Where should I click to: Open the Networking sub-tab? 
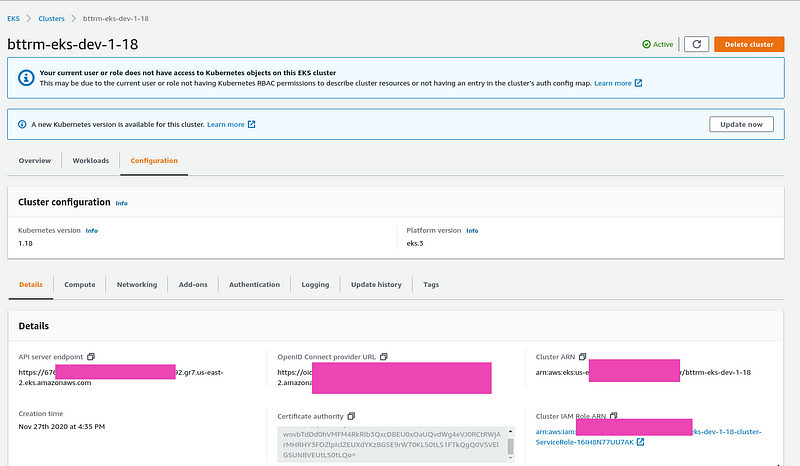(x=137, y=284)
